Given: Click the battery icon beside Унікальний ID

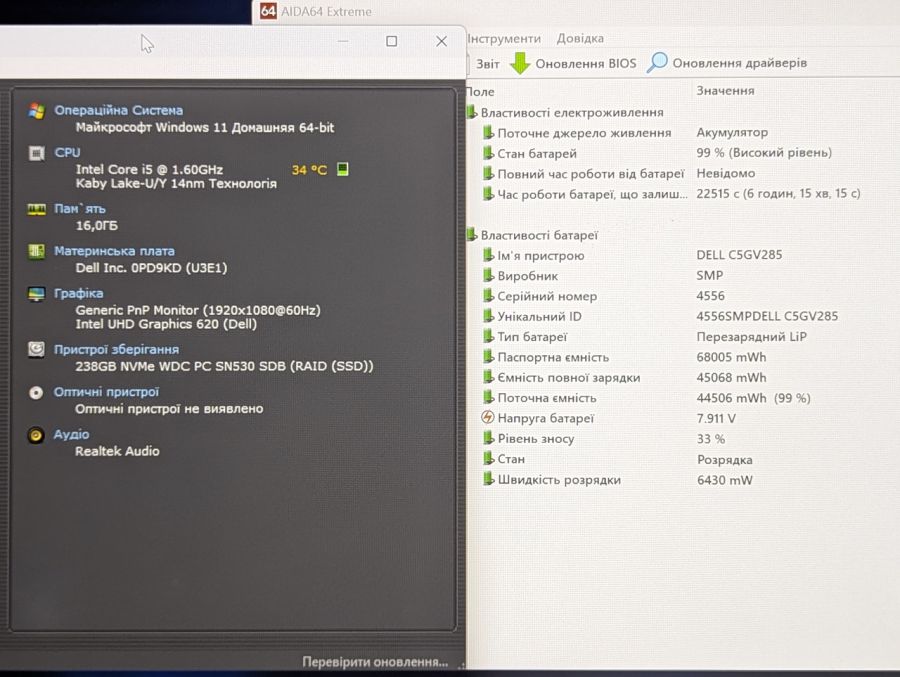Looking at the screenshot, I should pyautogui.click(x=488, y=316).
